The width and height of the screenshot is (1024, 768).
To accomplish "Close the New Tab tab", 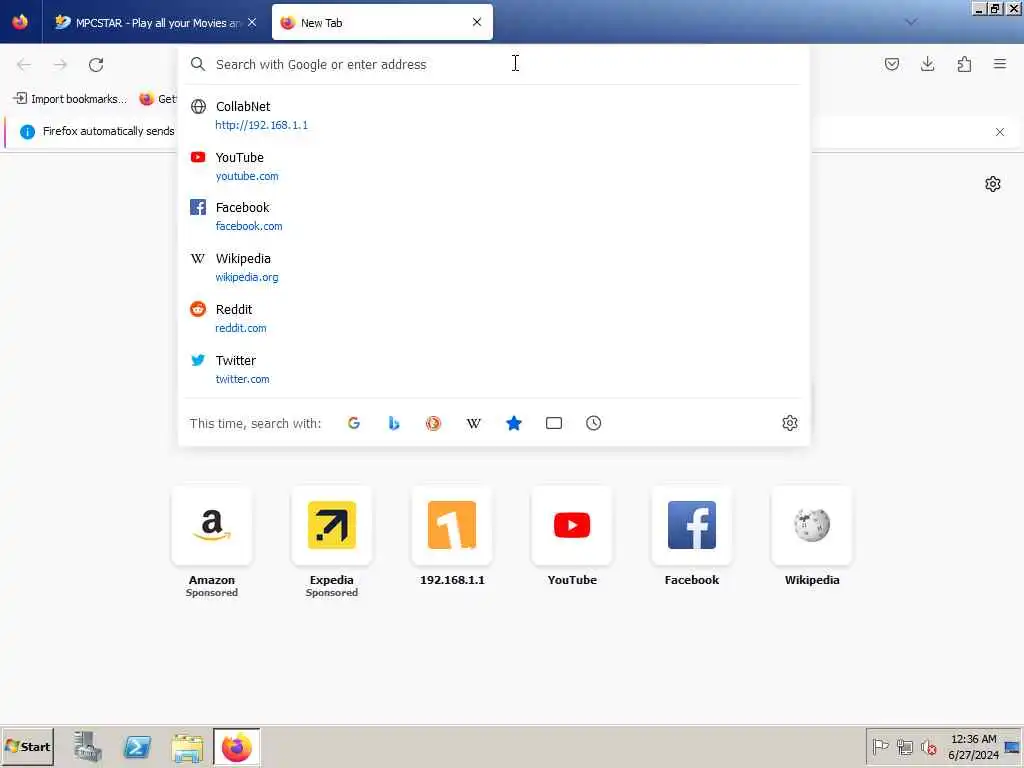I will pos(477,22).
